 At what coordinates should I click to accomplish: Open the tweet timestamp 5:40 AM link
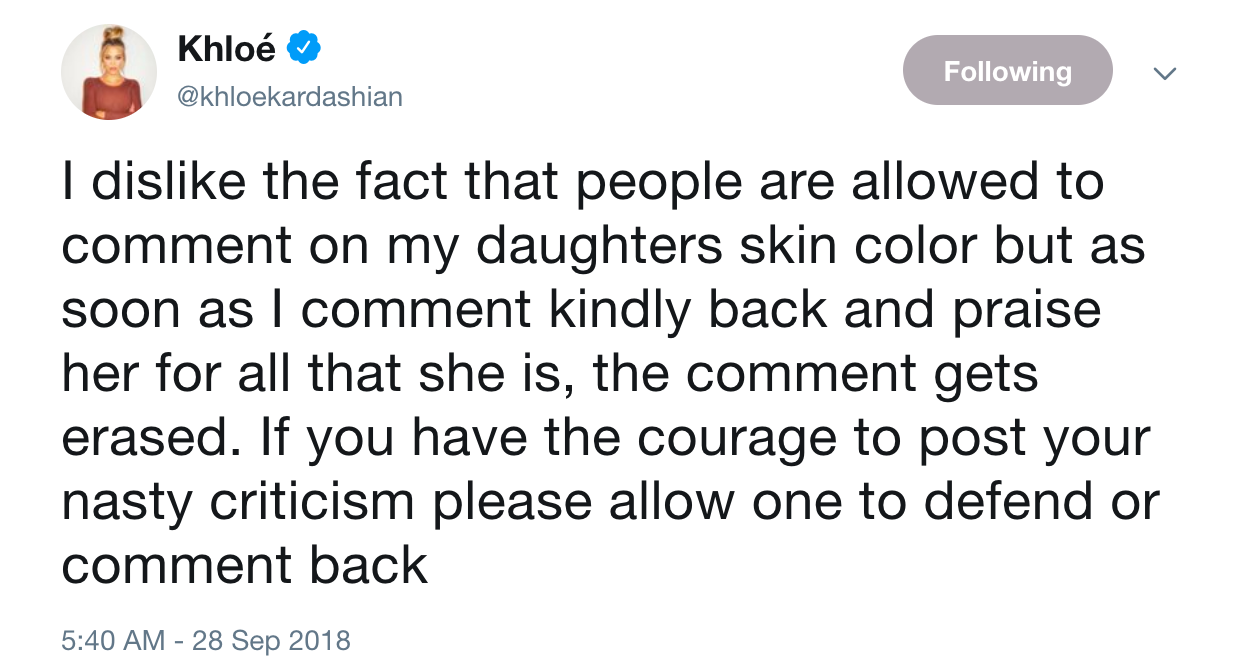click(x=113, y=639)
